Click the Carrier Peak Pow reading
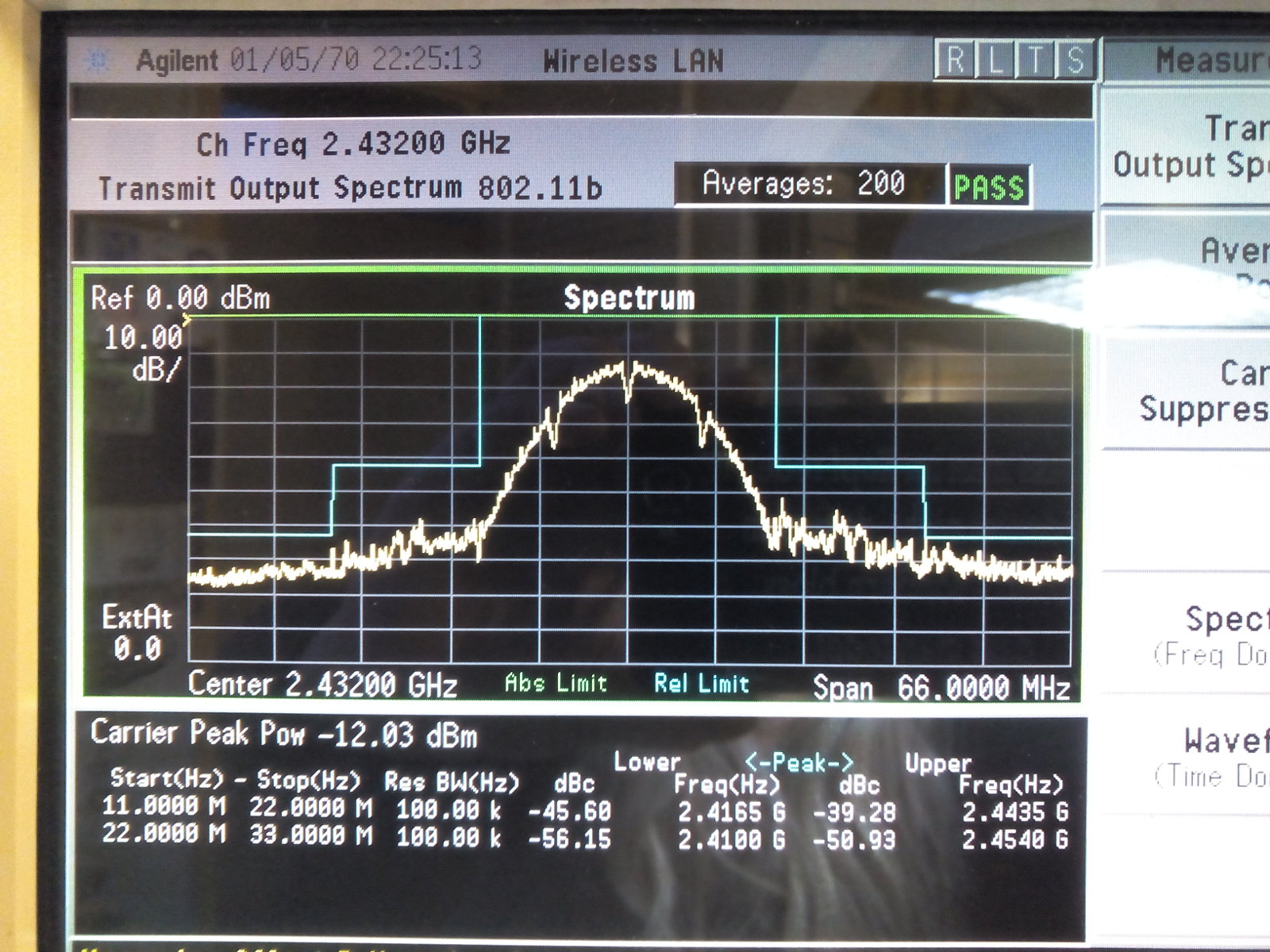The height and width of the screenshot is (952, 1270). point(283,735)
